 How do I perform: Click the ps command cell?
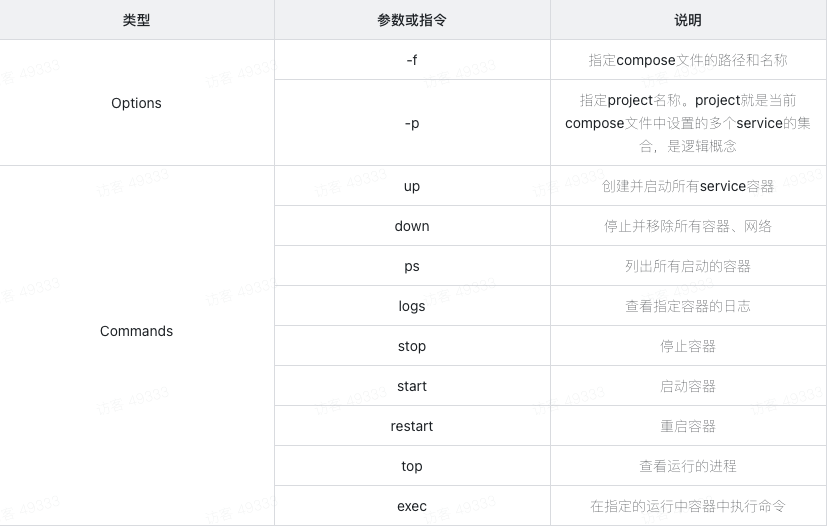(411, 266)
